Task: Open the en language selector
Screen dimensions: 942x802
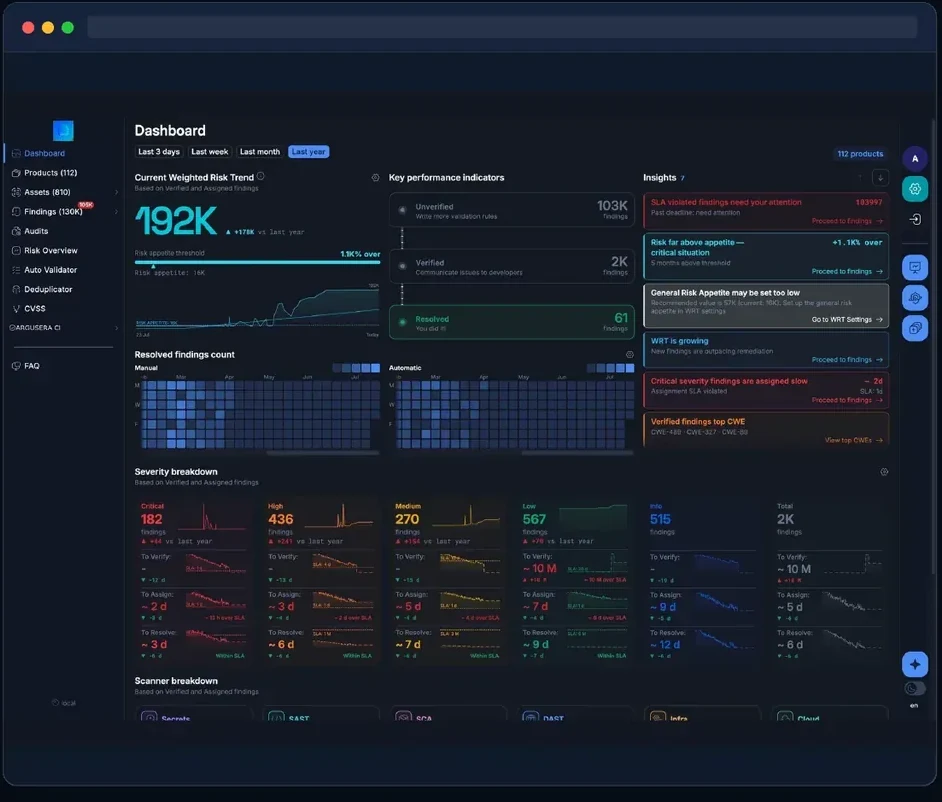Action: [x=914, y=705]
